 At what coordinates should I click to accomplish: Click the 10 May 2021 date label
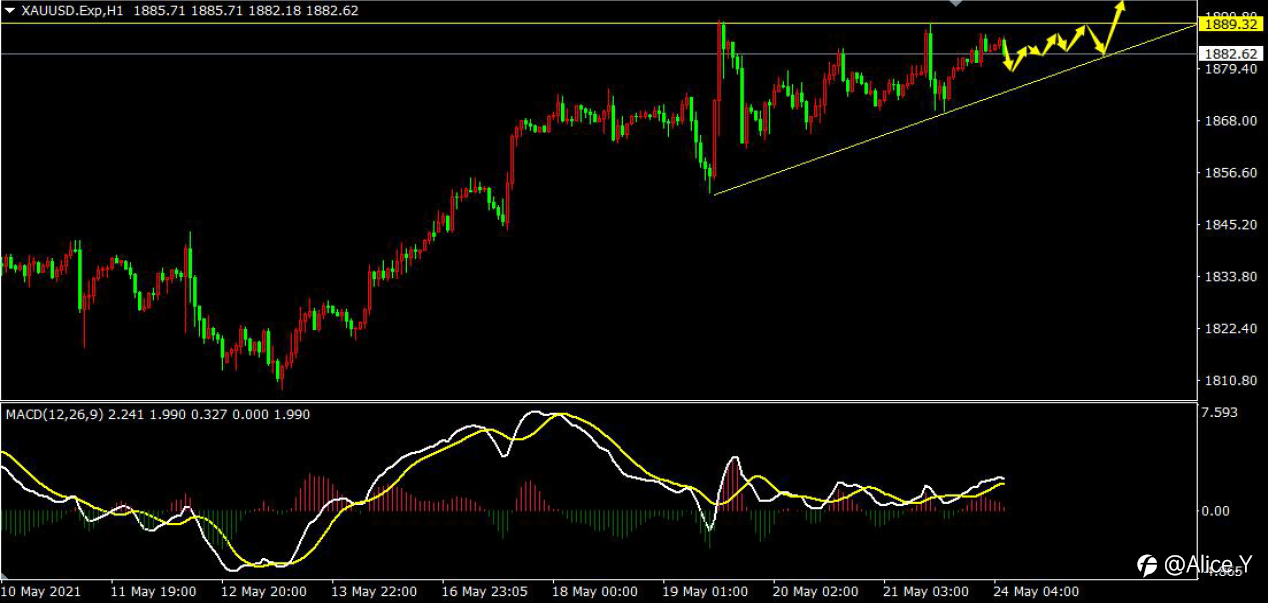[42, 591]
